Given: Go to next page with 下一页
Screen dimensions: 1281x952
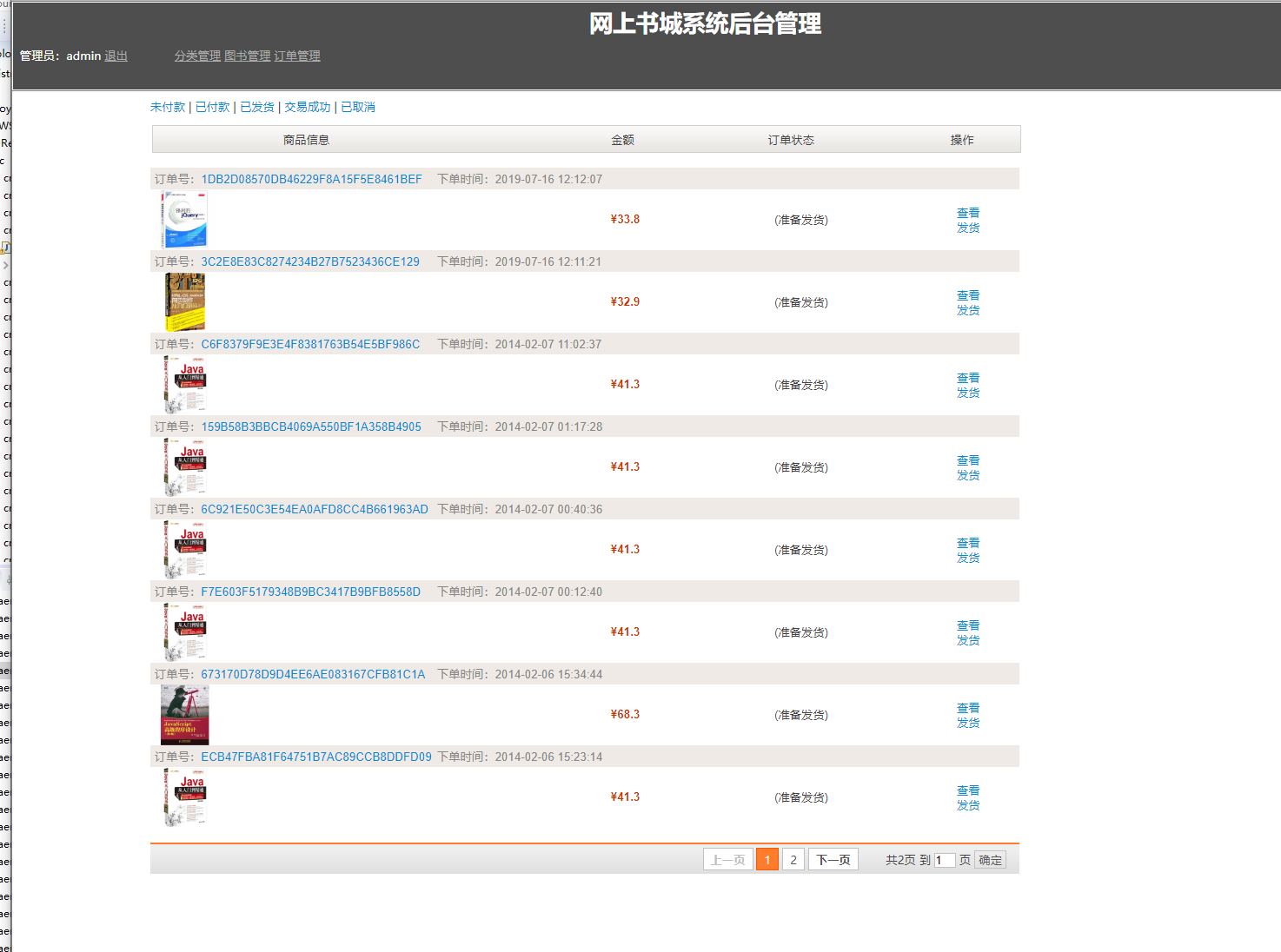Looking at the screenshot, I should click(832, 859).
